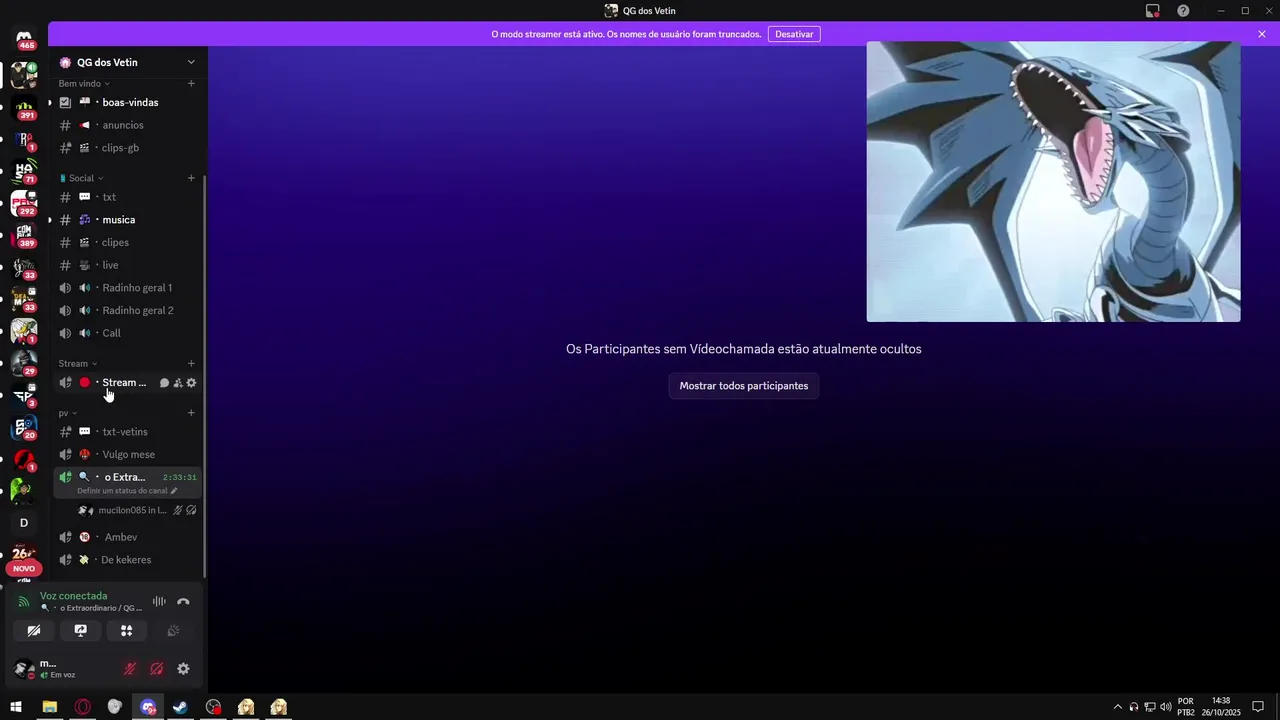
Task: Disconnect from voice call
Action: pyautogui.click(x=183, y=601)
